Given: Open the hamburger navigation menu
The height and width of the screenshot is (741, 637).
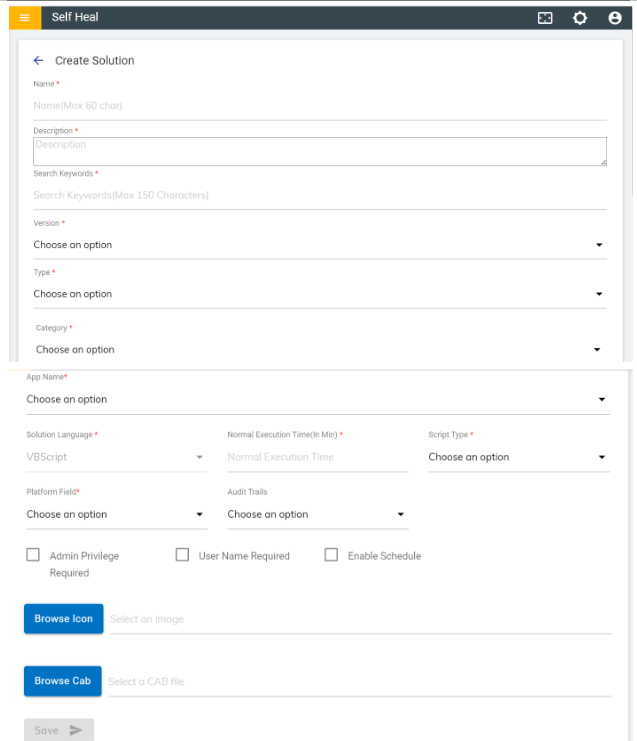Looking at the screenshot, I should click(25, 18).
